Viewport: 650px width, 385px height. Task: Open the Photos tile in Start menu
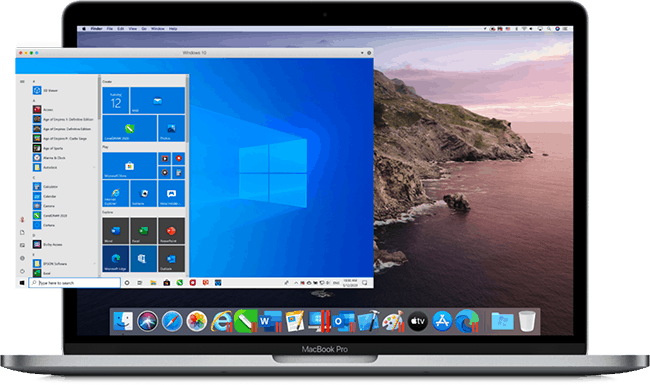click(171, 128)
